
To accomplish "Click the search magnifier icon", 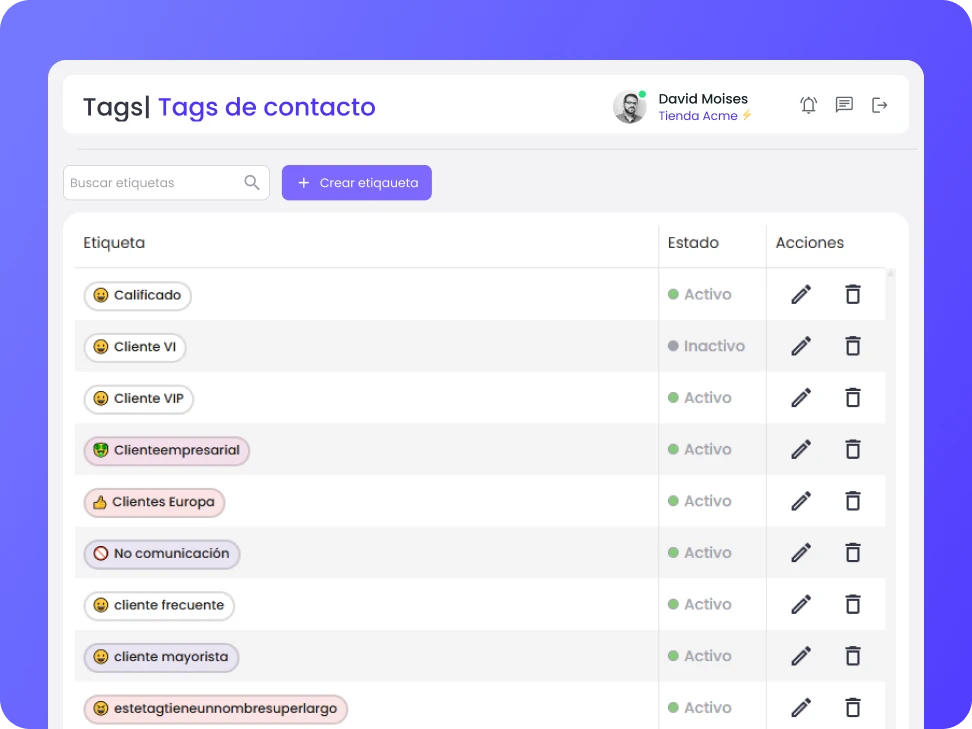I will click(x=251, y=182).
